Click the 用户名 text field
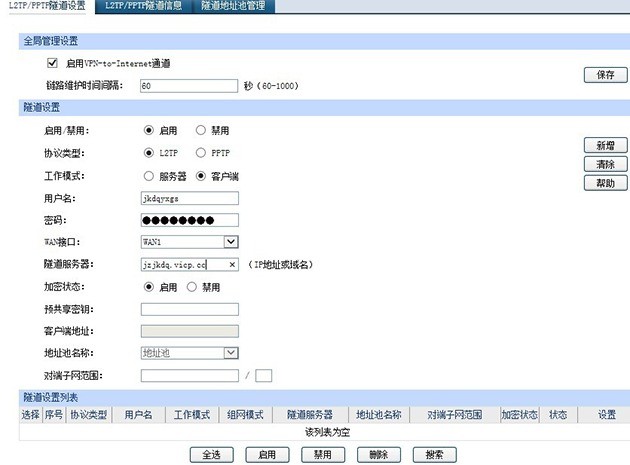This screenshot has width=630, height=465. tap(190, 198)
